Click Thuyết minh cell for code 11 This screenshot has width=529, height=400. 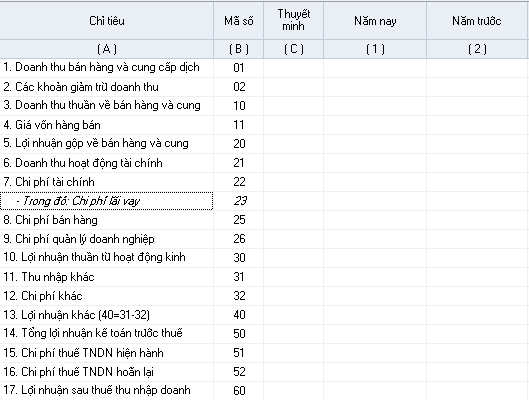294,125
